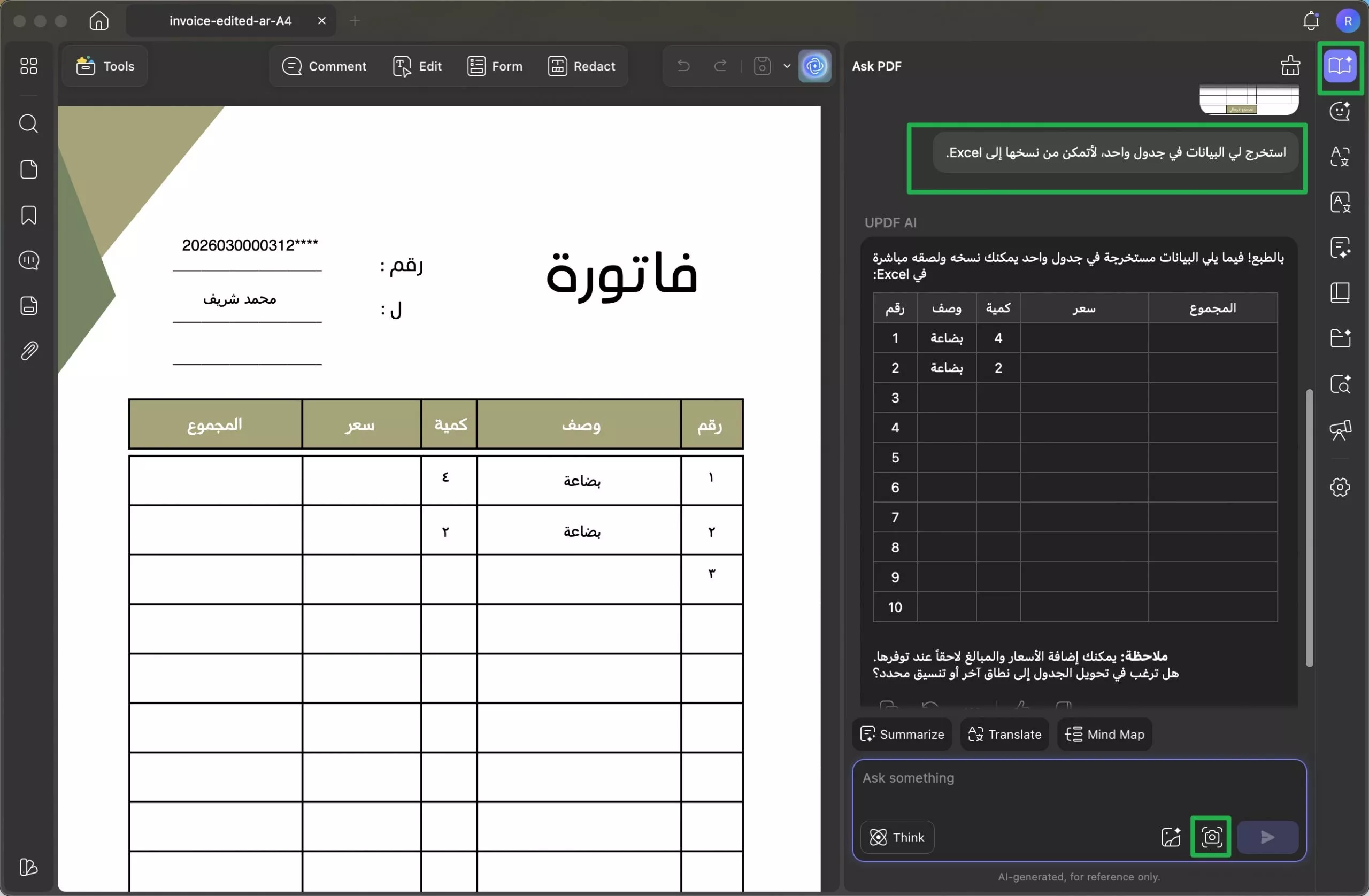
Task: Open the save options dropdown arrow
Action: pyautogui.click(x=787, y=66)
